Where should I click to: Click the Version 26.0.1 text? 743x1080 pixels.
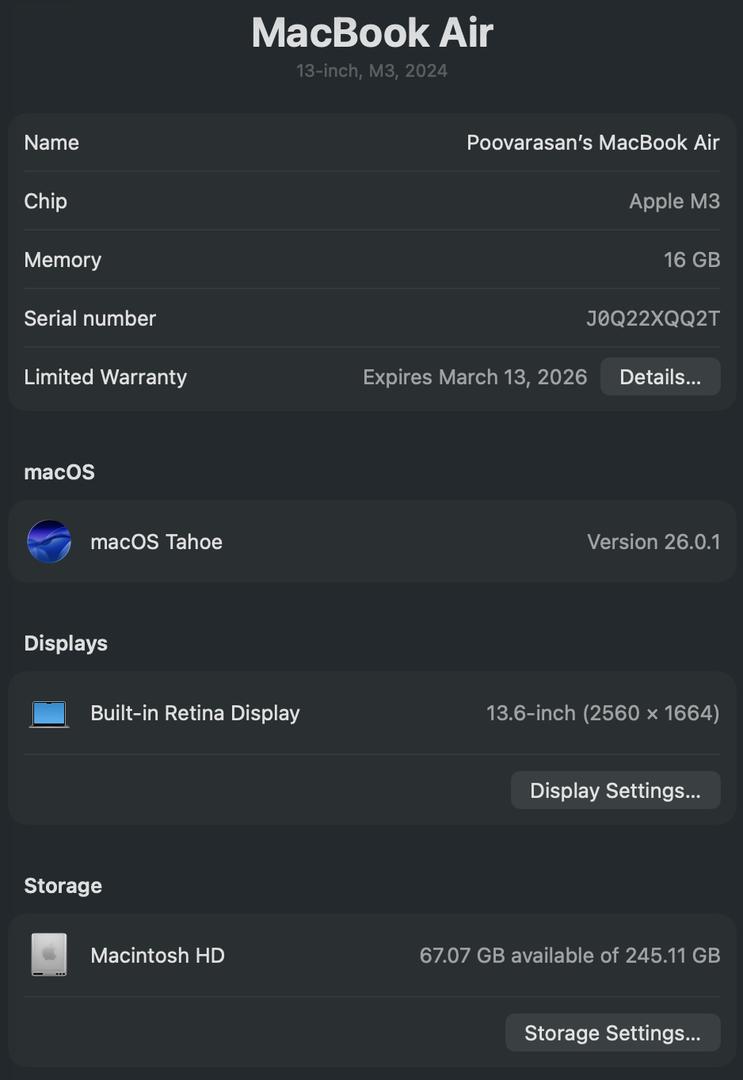pos(653,542)
